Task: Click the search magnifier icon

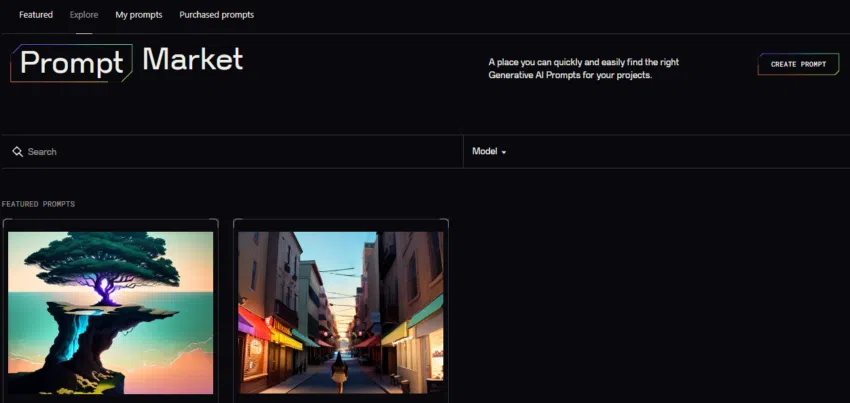Action: pos(17,151)
